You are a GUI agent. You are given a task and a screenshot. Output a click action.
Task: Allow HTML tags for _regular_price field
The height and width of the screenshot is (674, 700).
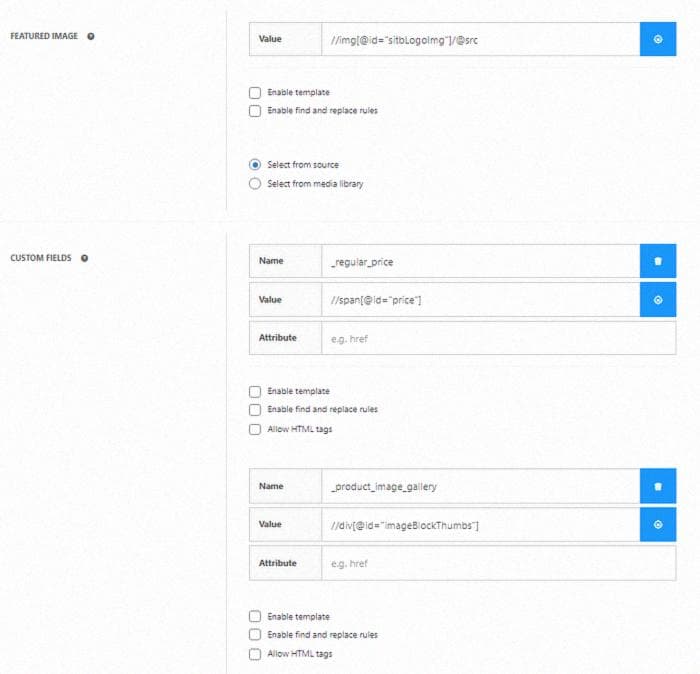255,429
